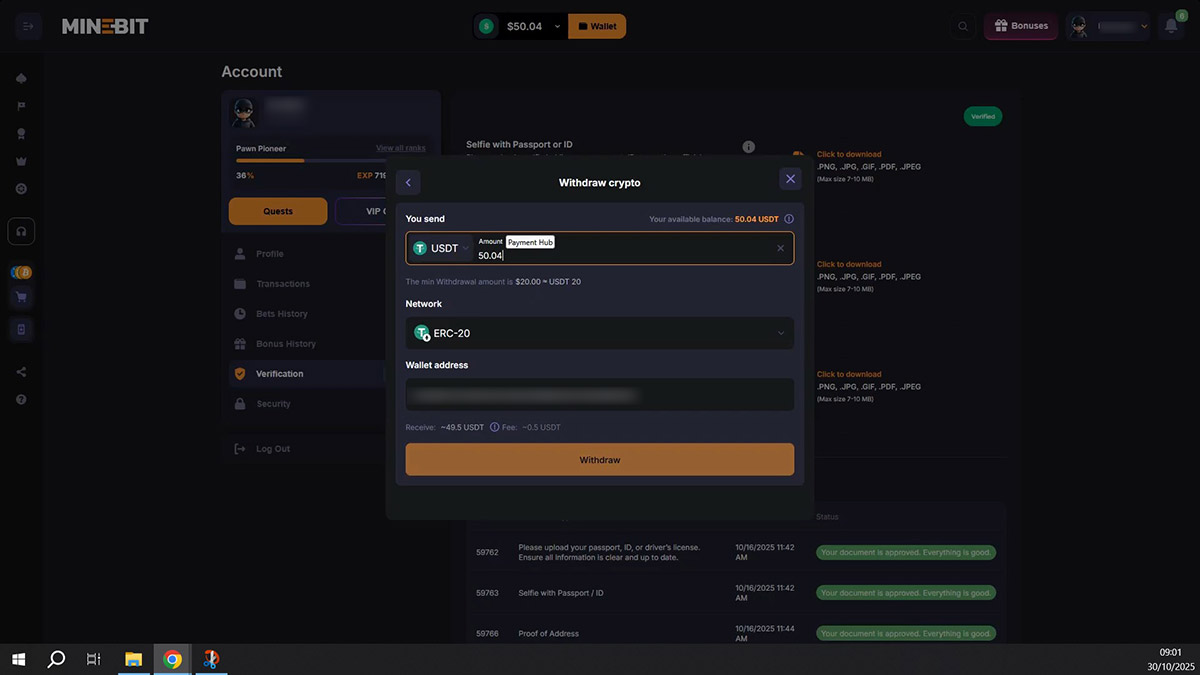Screen dimensions: 1200x675
Task: Select Security in the account menu
Action: [x=273, y=404]
